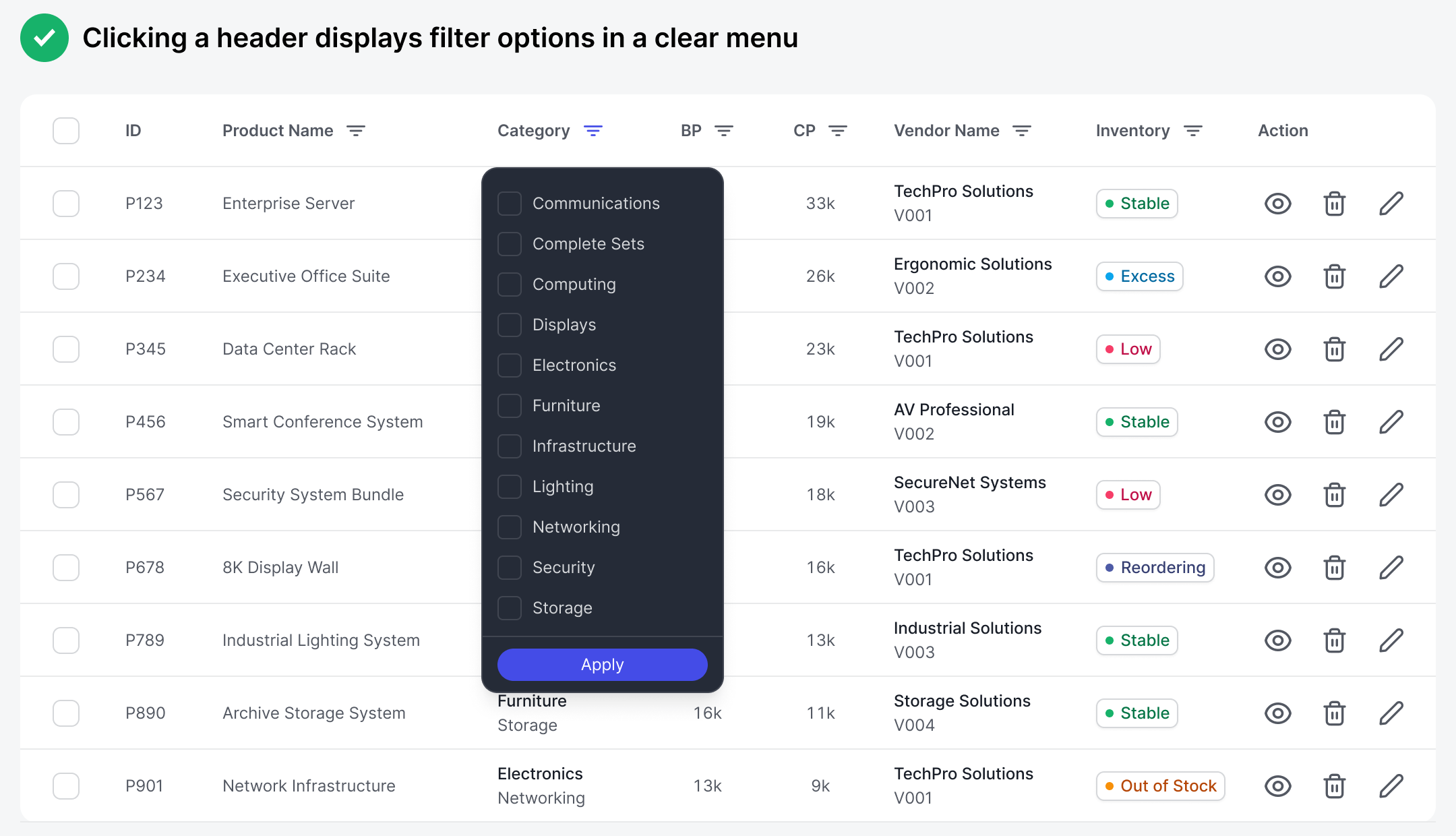The image size is (1456, 836).
Task: Tick the Networking category checkbox
Action: (x=510, y=527)
